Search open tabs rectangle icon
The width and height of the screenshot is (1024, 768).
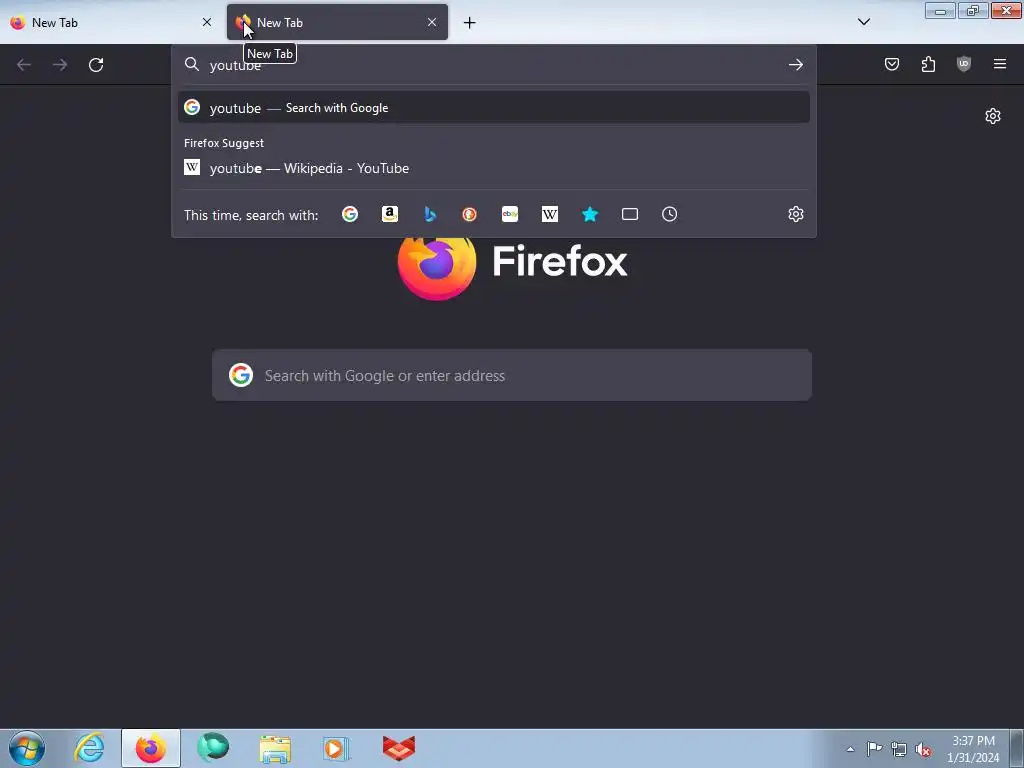click(630, 214)
